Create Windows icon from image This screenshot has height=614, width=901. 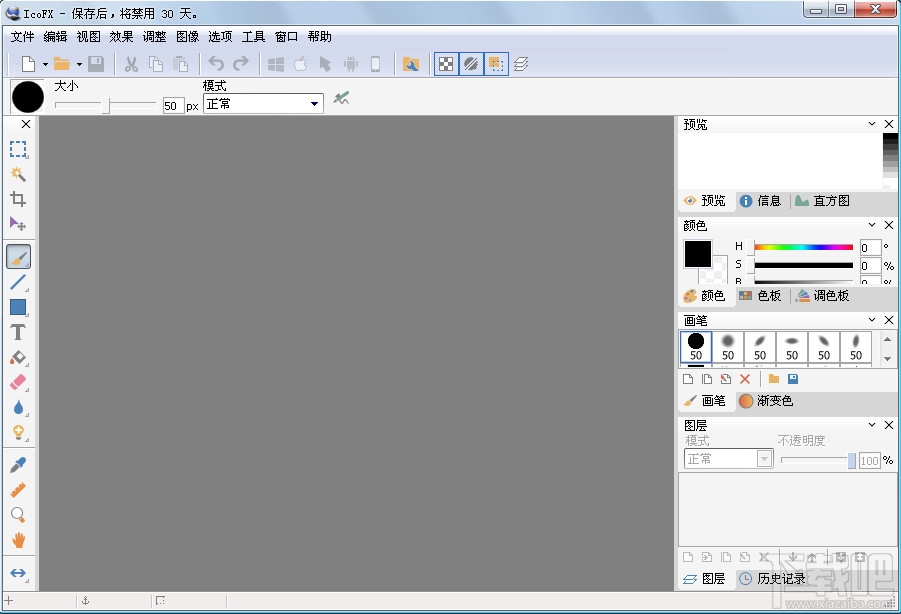(276, 64)
